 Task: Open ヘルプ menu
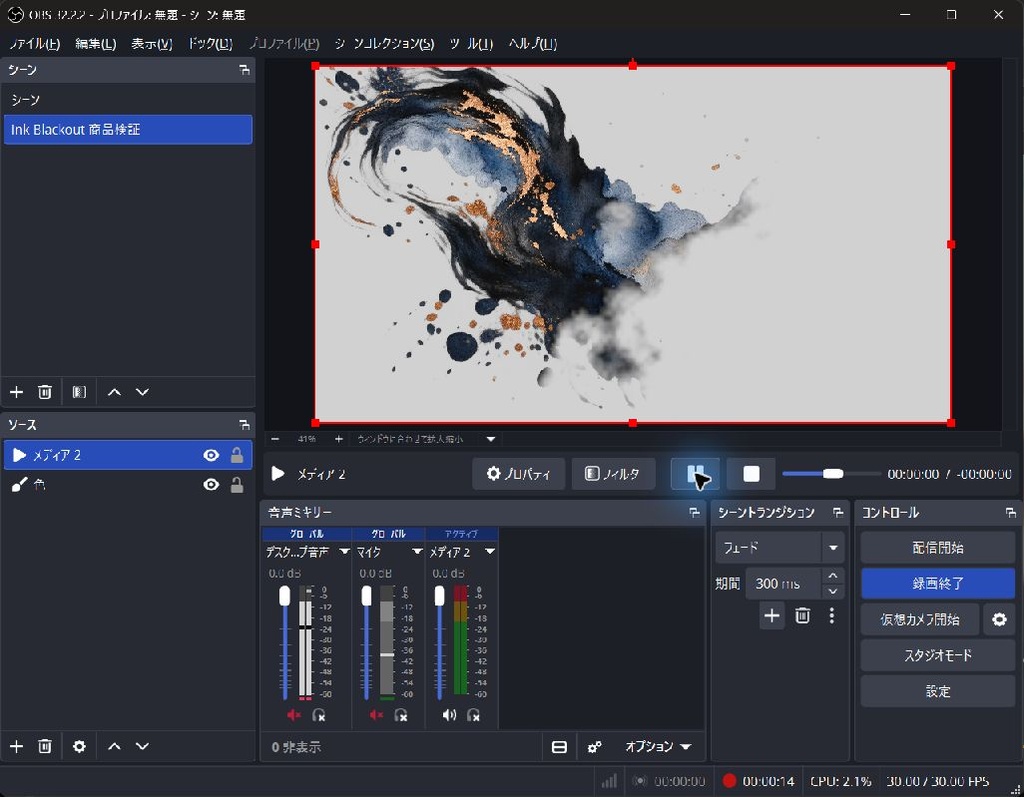532,44
